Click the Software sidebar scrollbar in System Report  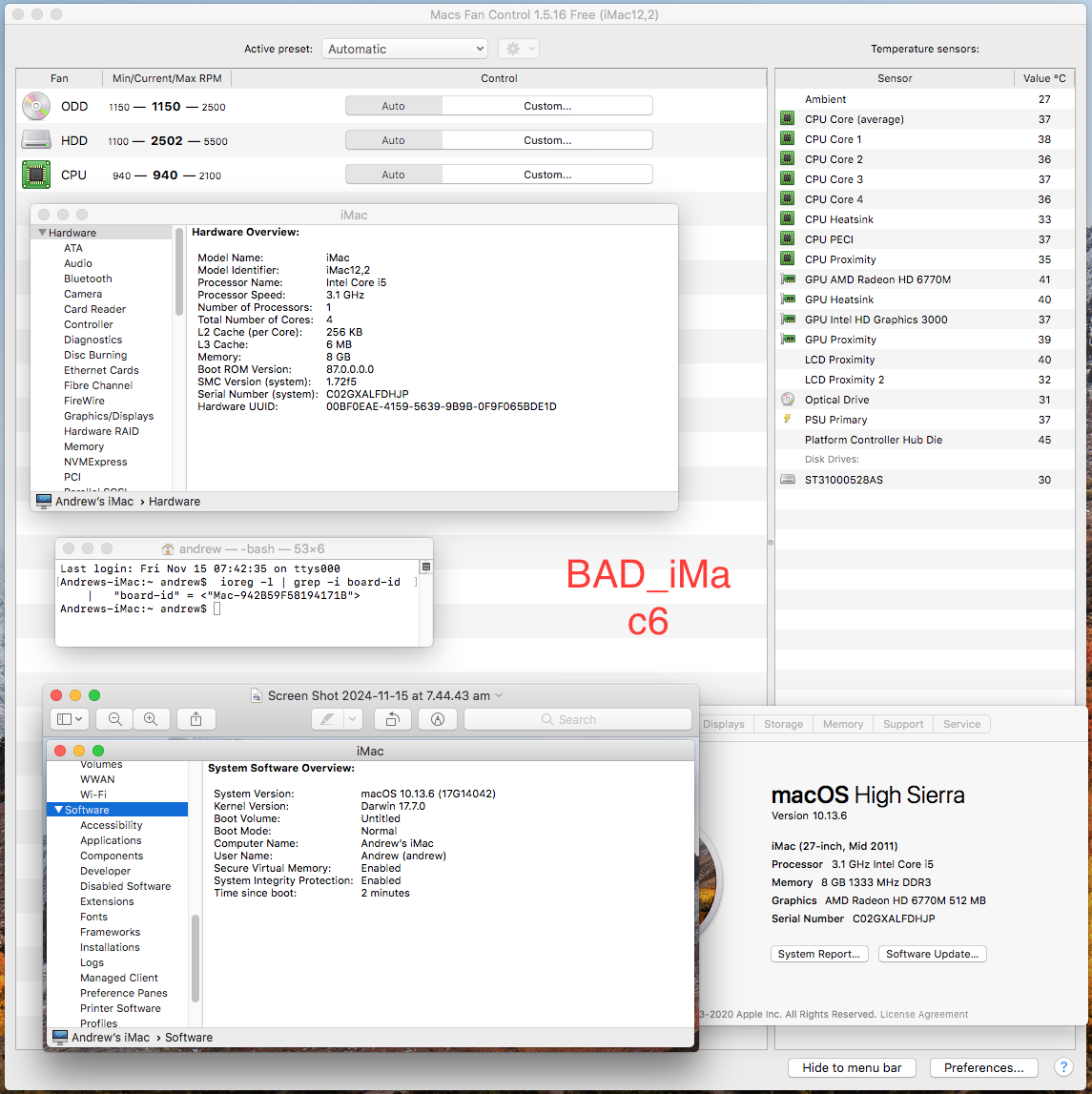pos(196,958)
